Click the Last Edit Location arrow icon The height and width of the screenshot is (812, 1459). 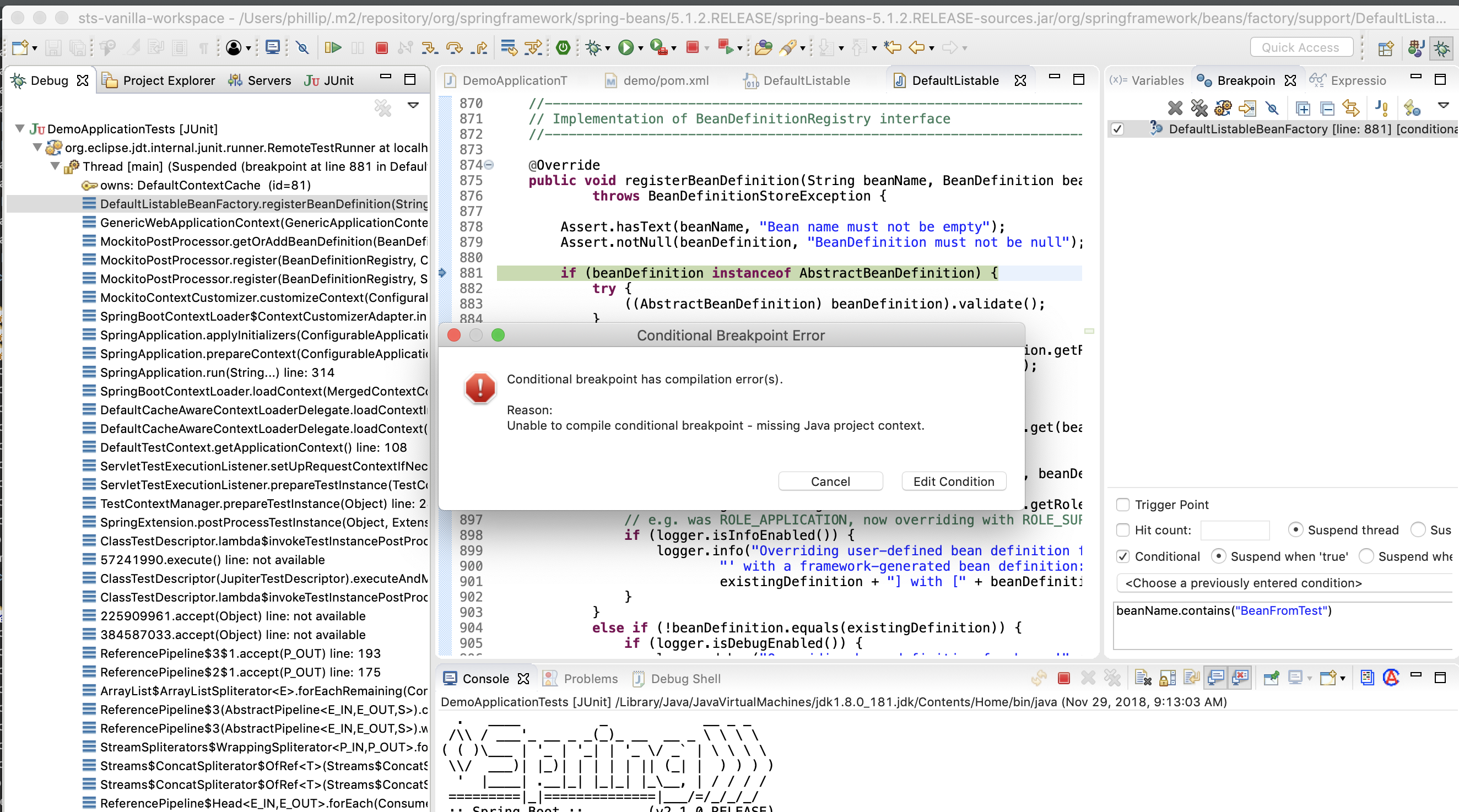[892, 47]
